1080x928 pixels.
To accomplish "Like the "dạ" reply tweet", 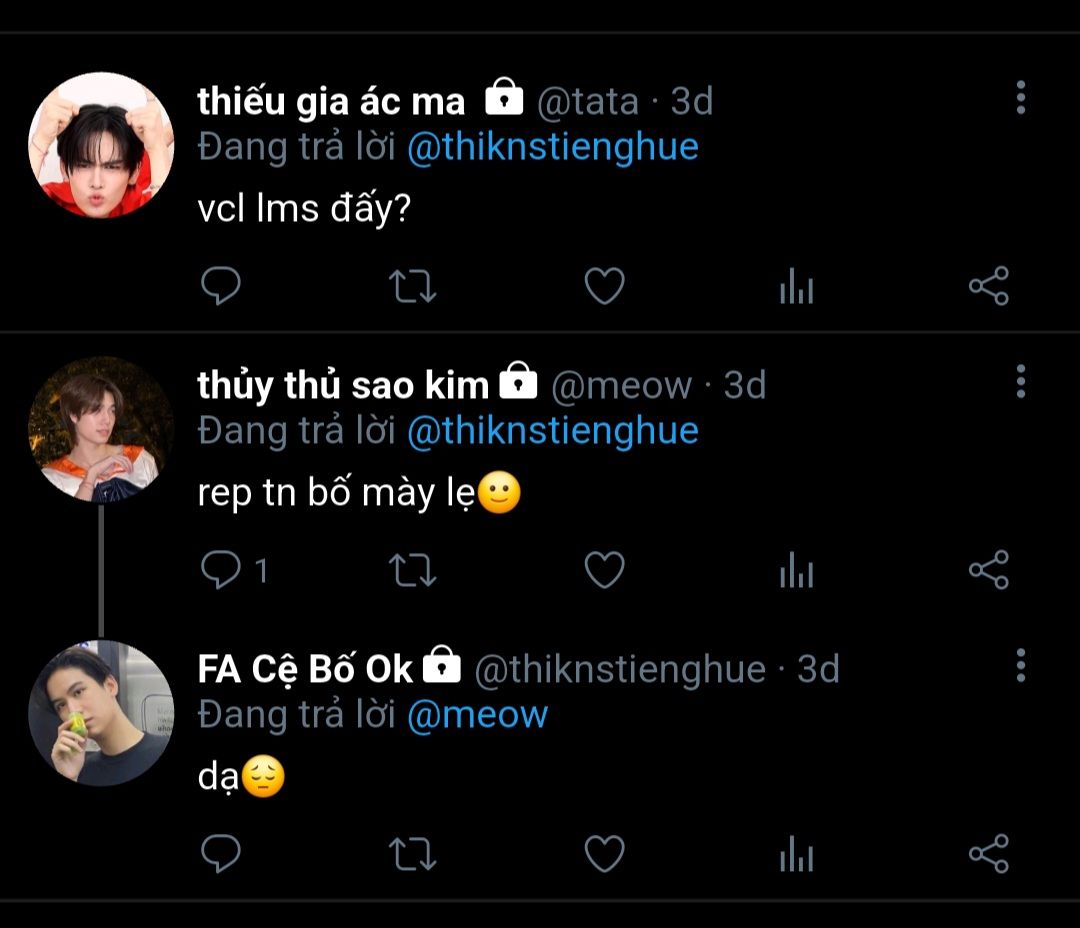I will click(x=604, y=854).
